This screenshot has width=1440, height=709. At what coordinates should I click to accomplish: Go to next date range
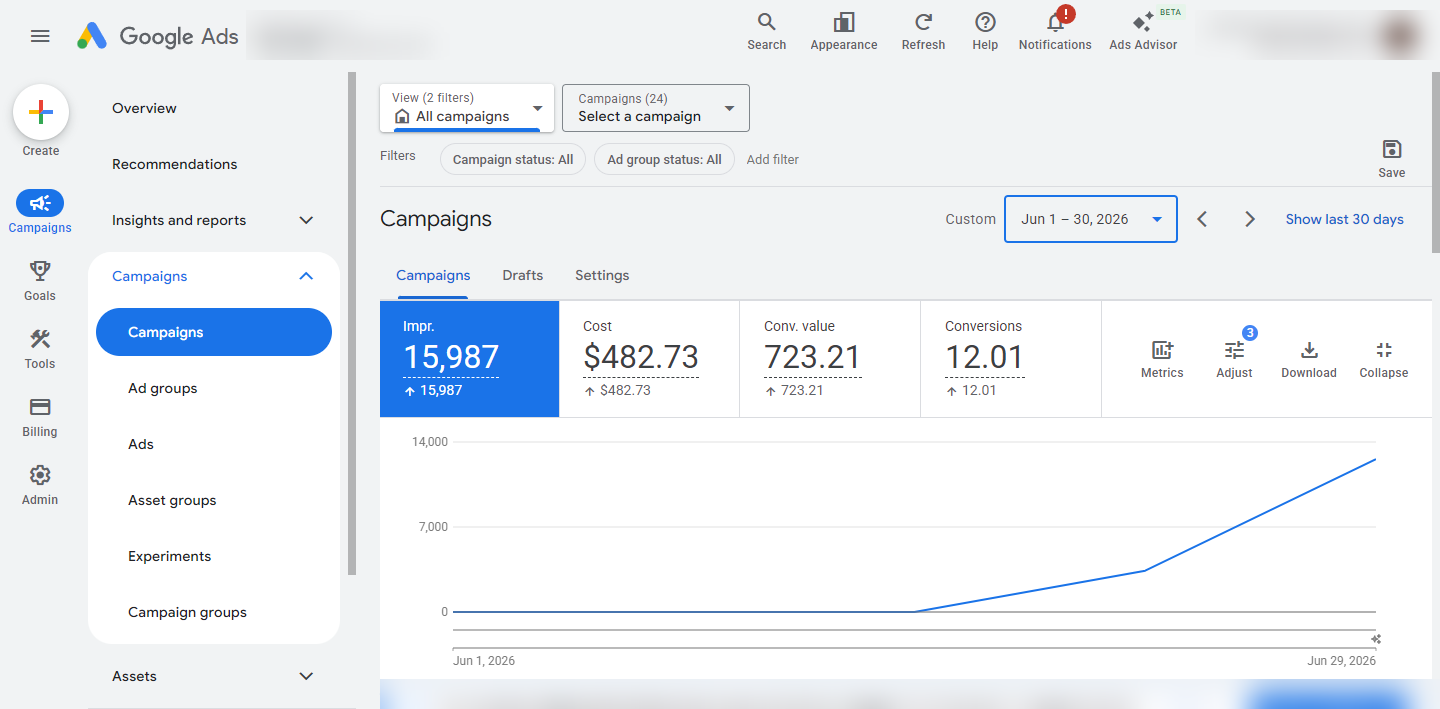tap(1249, 219)
